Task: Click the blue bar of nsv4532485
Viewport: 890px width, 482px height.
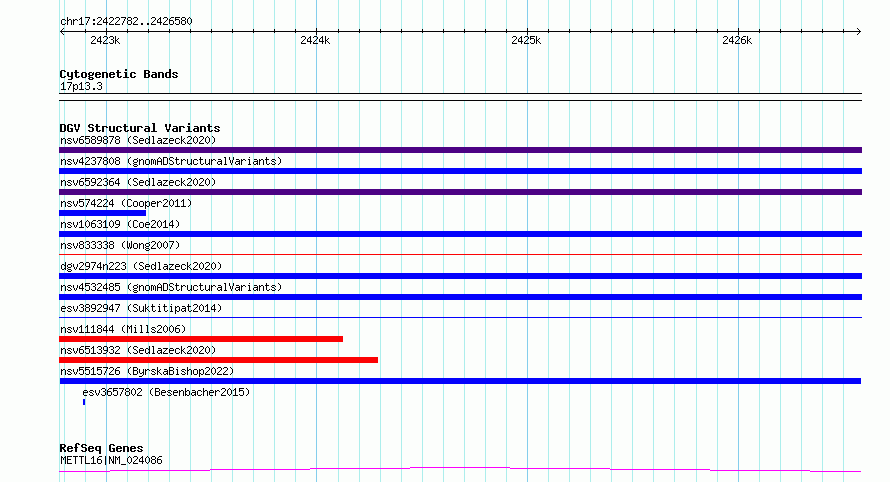Action: tap(460, 297)
